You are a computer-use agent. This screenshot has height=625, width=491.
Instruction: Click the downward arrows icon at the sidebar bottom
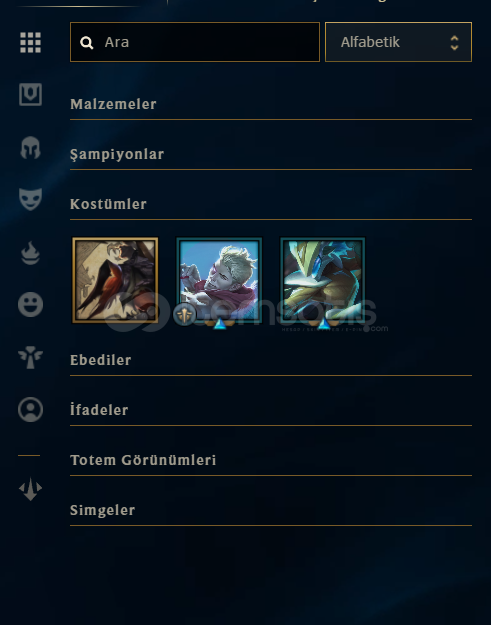pyautogui.click(x=30, y=489)
